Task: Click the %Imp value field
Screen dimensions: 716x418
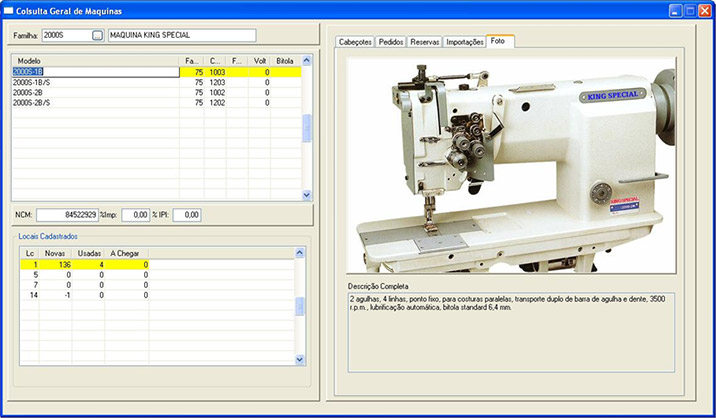Action: click(x=136, y=215)
